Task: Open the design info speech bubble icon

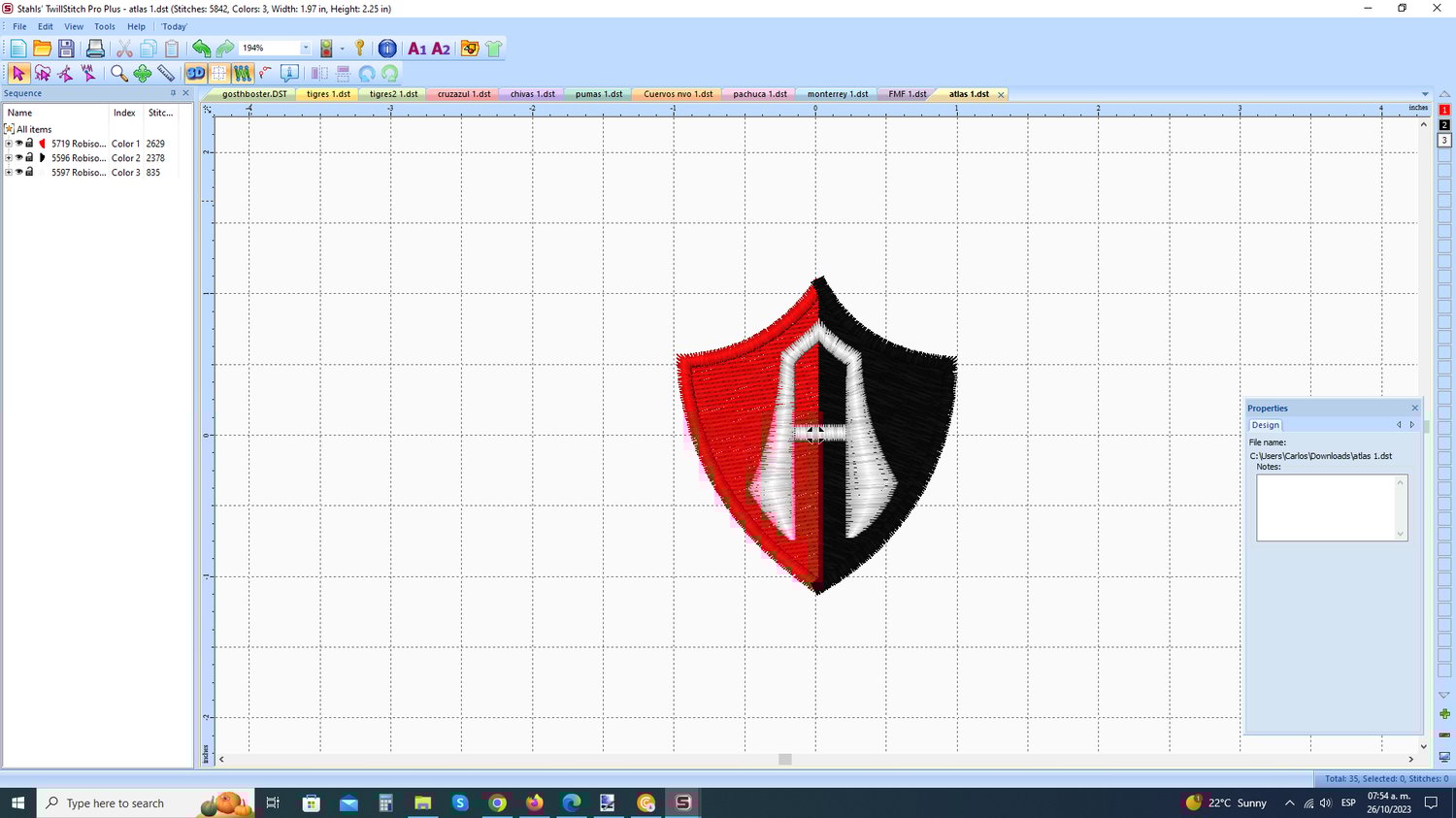Action: click(289, 73)
